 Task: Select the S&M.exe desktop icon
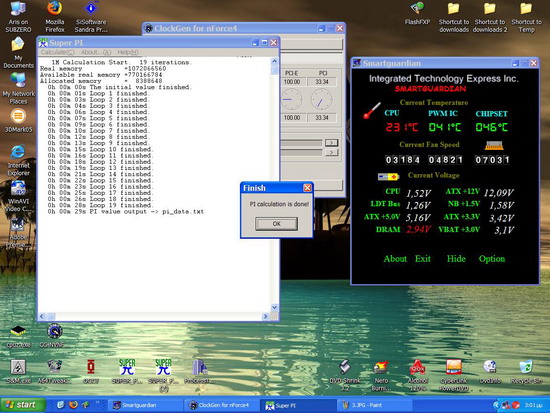click(18, 371)
